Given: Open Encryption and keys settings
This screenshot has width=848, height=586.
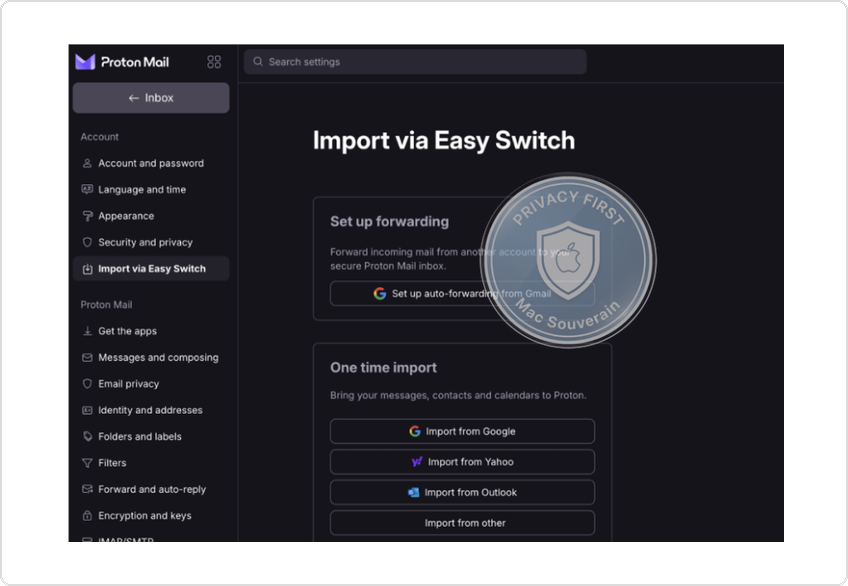Looking at the screenshot, I should (151, 516).
